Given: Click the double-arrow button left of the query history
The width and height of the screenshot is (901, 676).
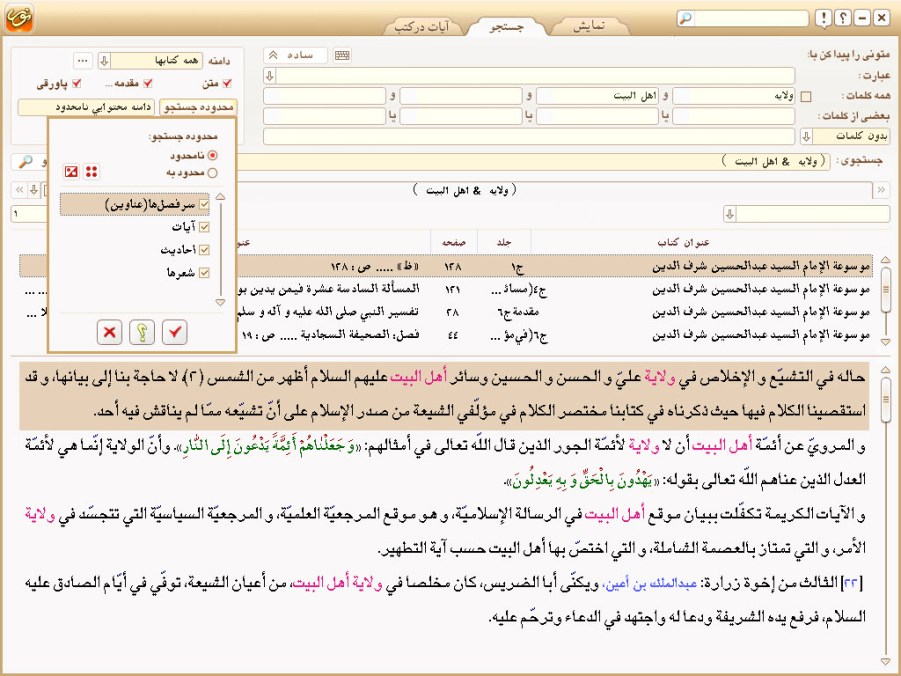Looking at the screenshot, I should (20, 190).
